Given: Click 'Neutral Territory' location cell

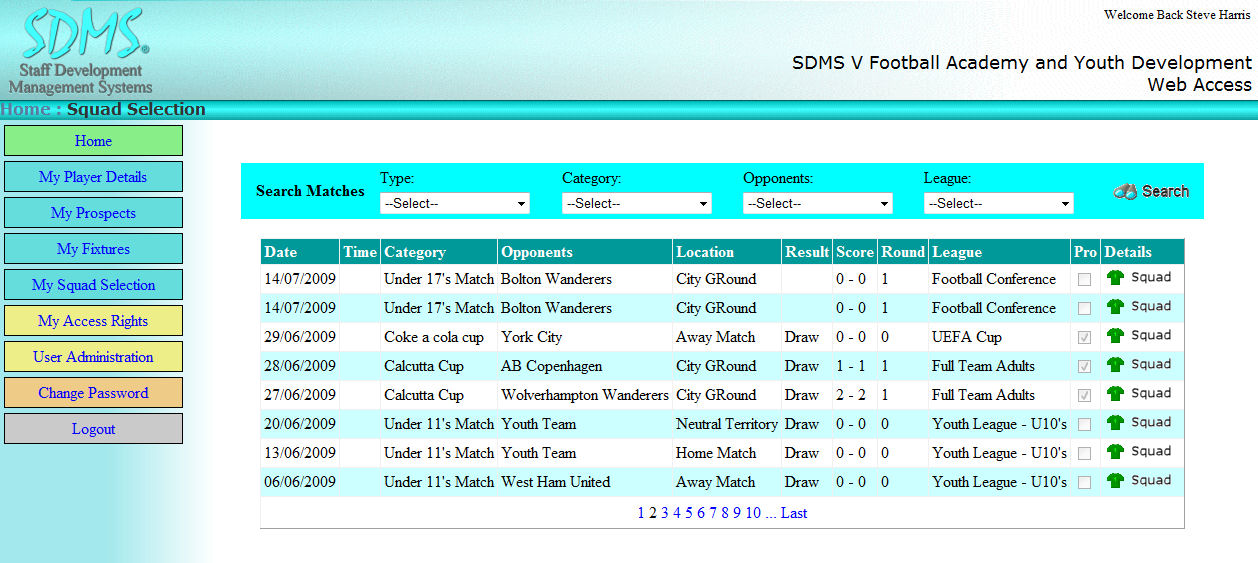Looking at the screenshot, I should tap(727, 424).
